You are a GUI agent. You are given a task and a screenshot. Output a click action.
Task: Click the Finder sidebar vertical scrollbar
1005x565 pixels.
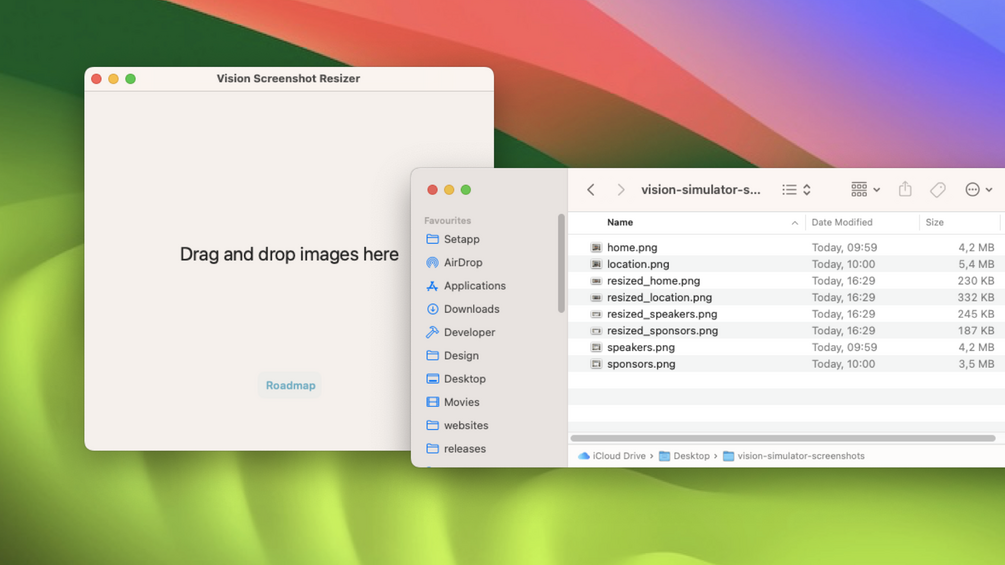pyautogui.click(x=561, y=263)
